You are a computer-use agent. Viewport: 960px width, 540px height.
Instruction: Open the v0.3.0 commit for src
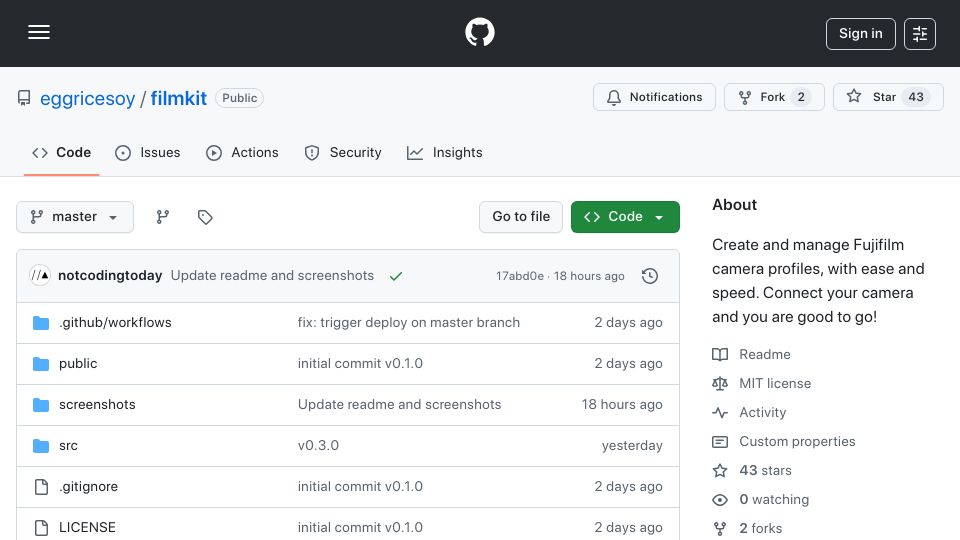tap(318, 446)
